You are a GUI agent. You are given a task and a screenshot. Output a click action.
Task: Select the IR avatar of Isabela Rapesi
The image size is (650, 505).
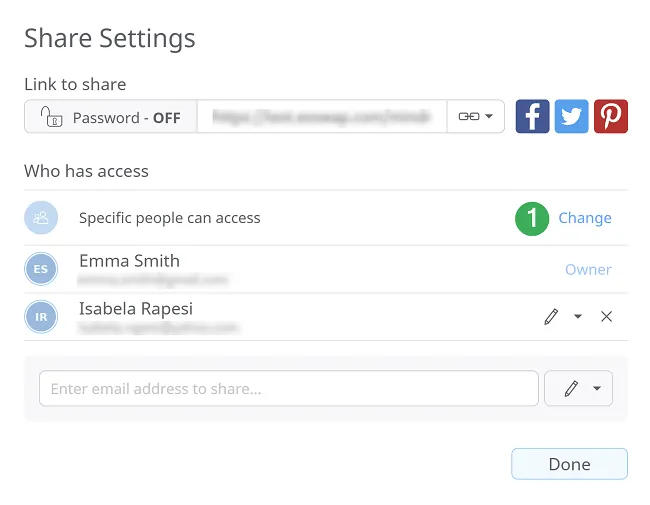[x=41, y=316]
